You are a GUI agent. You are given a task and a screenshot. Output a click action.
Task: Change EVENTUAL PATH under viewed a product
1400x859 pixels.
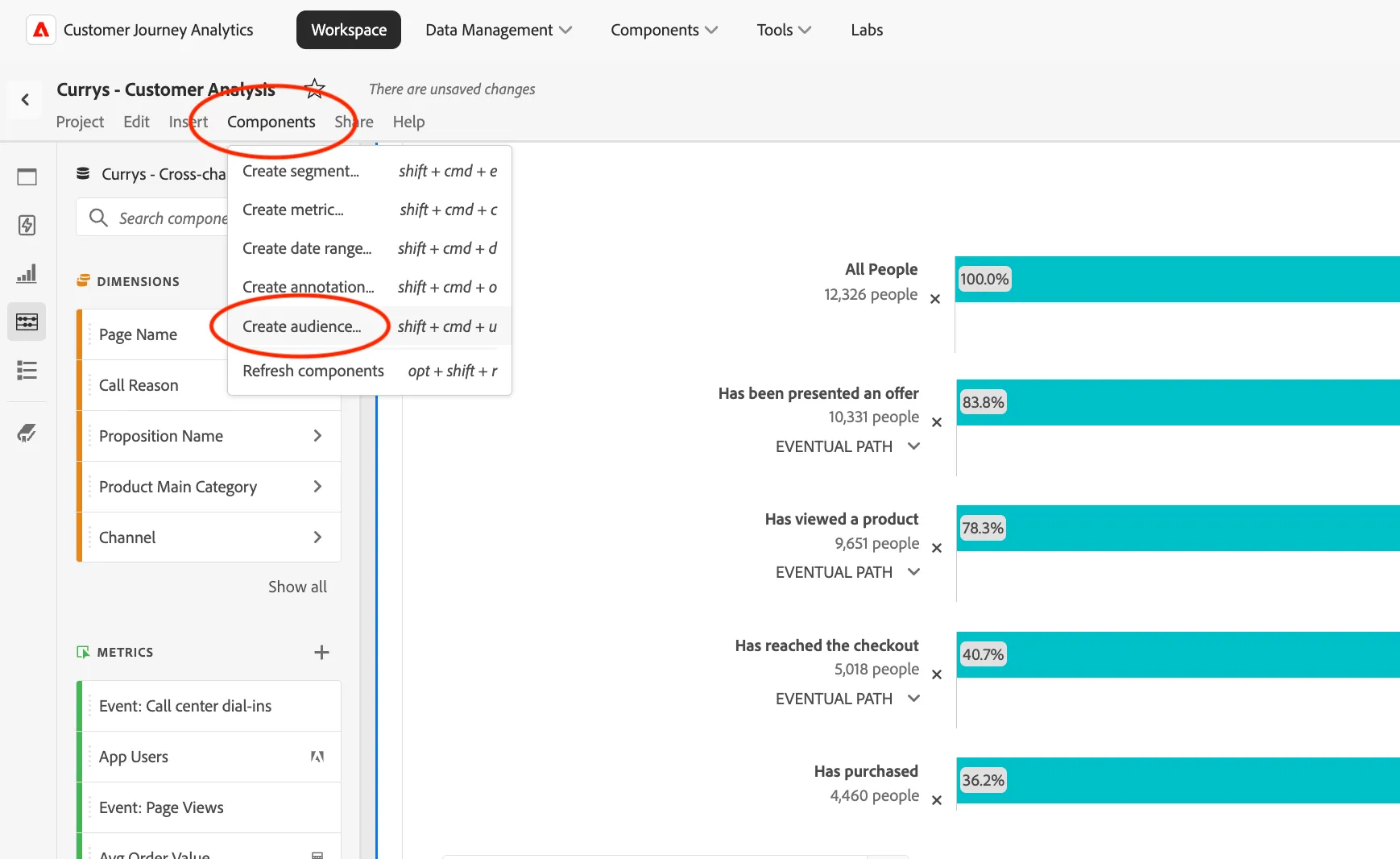click(x=847, y=572)
